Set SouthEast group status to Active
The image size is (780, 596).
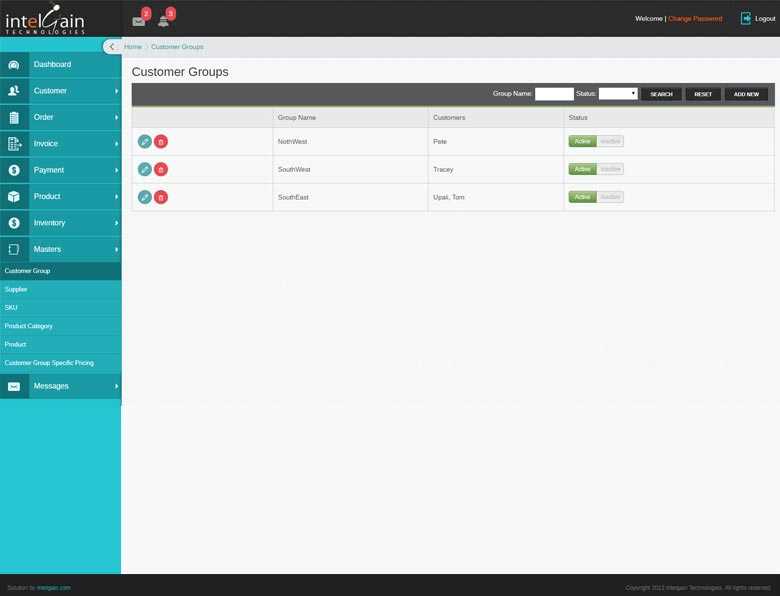coord(583,197)
